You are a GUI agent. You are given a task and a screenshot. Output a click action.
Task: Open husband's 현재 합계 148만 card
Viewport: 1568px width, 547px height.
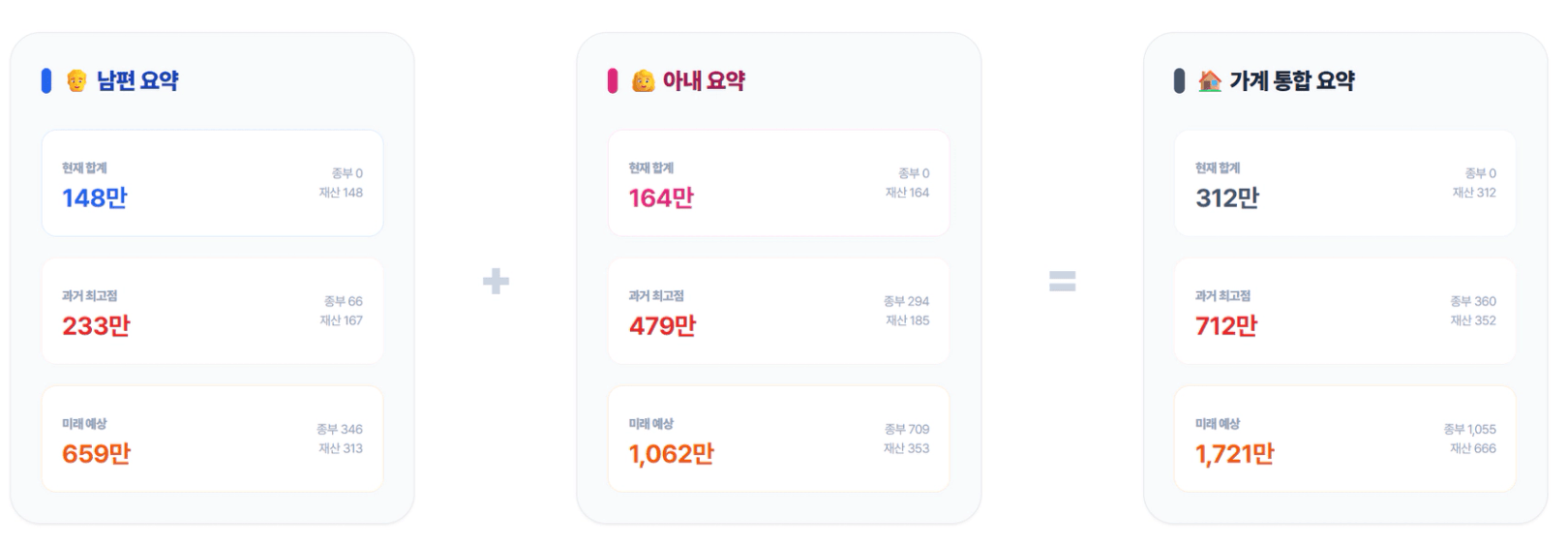(x=212, y=183)
